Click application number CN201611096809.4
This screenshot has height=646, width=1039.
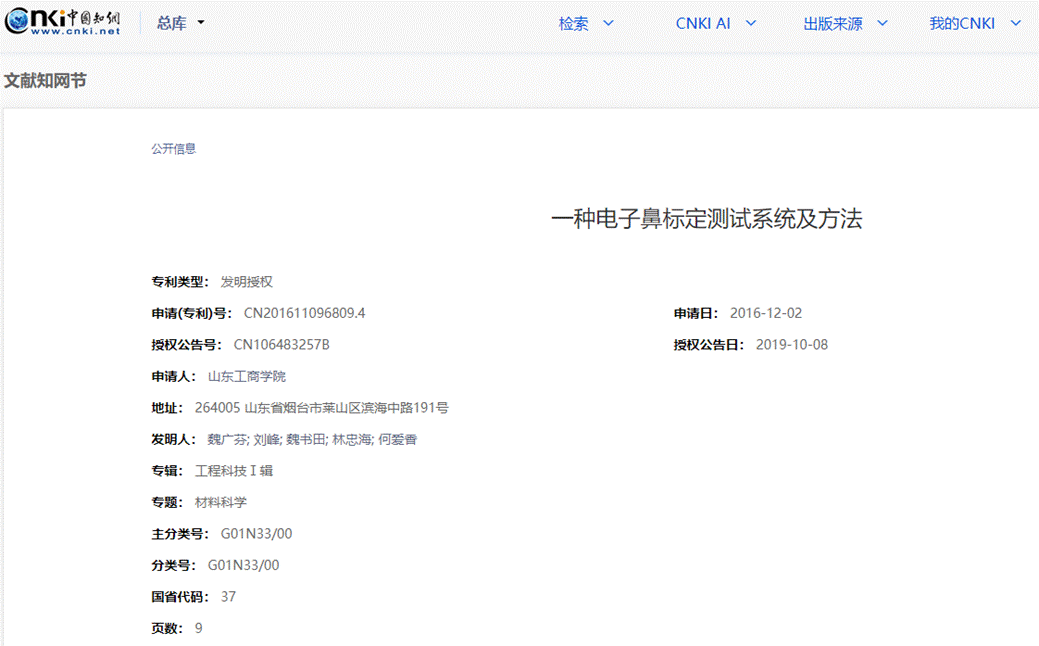click(305, 313)
